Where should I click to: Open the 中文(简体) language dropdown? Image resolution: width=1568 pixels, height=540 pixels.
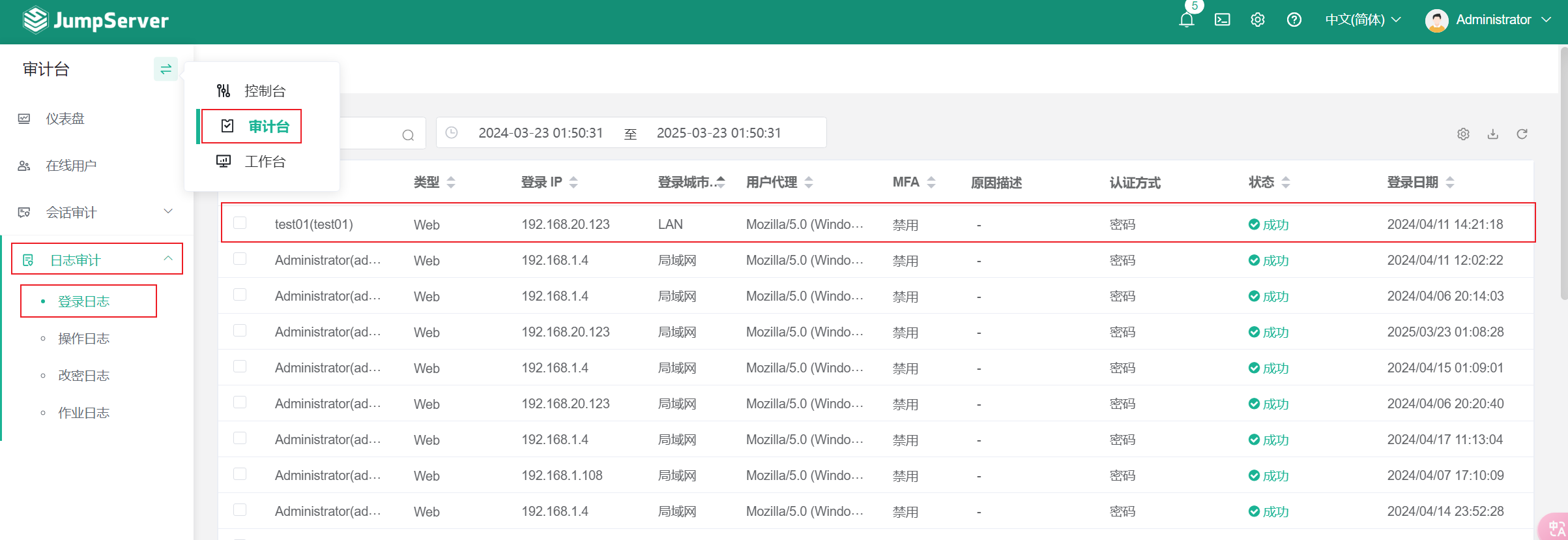[1363, 20]
